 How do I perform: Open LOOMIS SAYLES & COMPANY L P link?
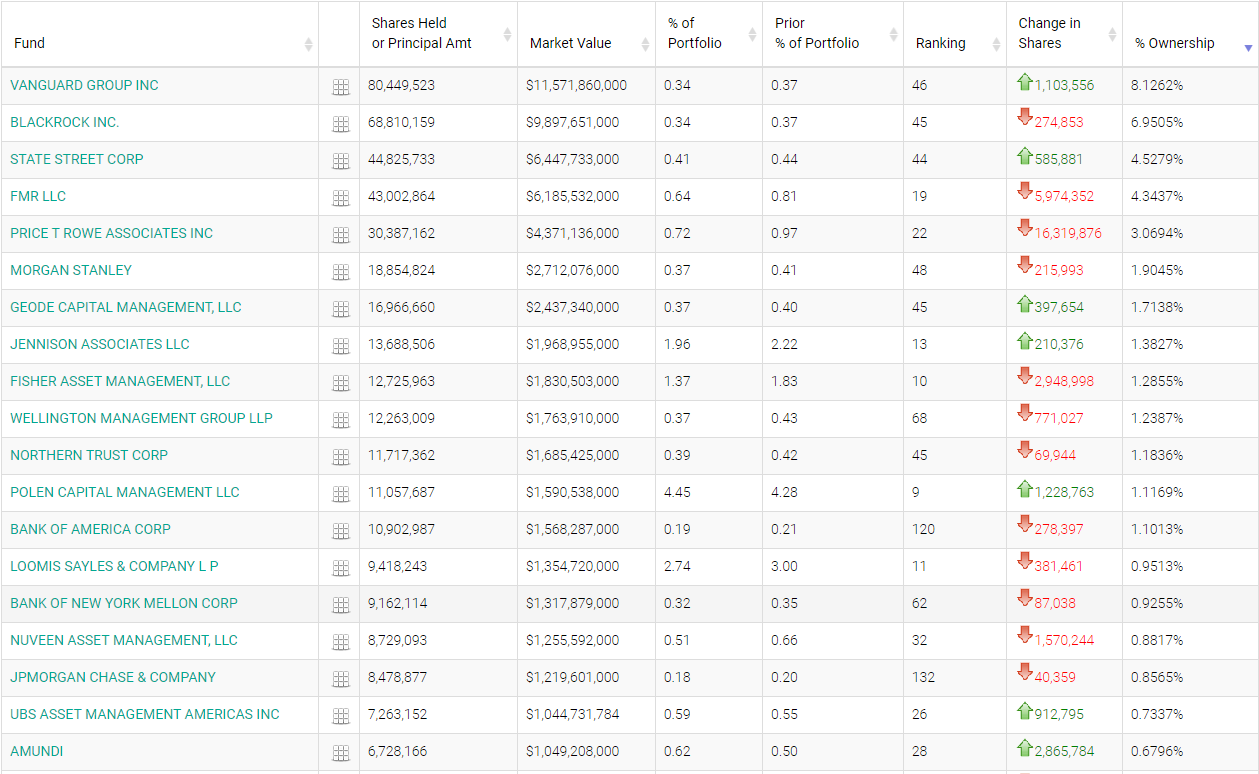coord(114,567)
